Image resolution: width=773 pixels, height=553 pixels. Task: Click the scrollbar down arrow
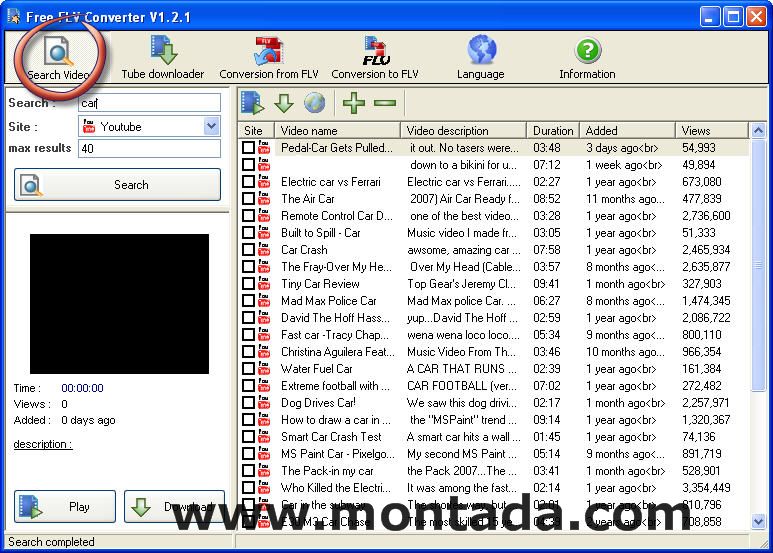coord(758,521)
